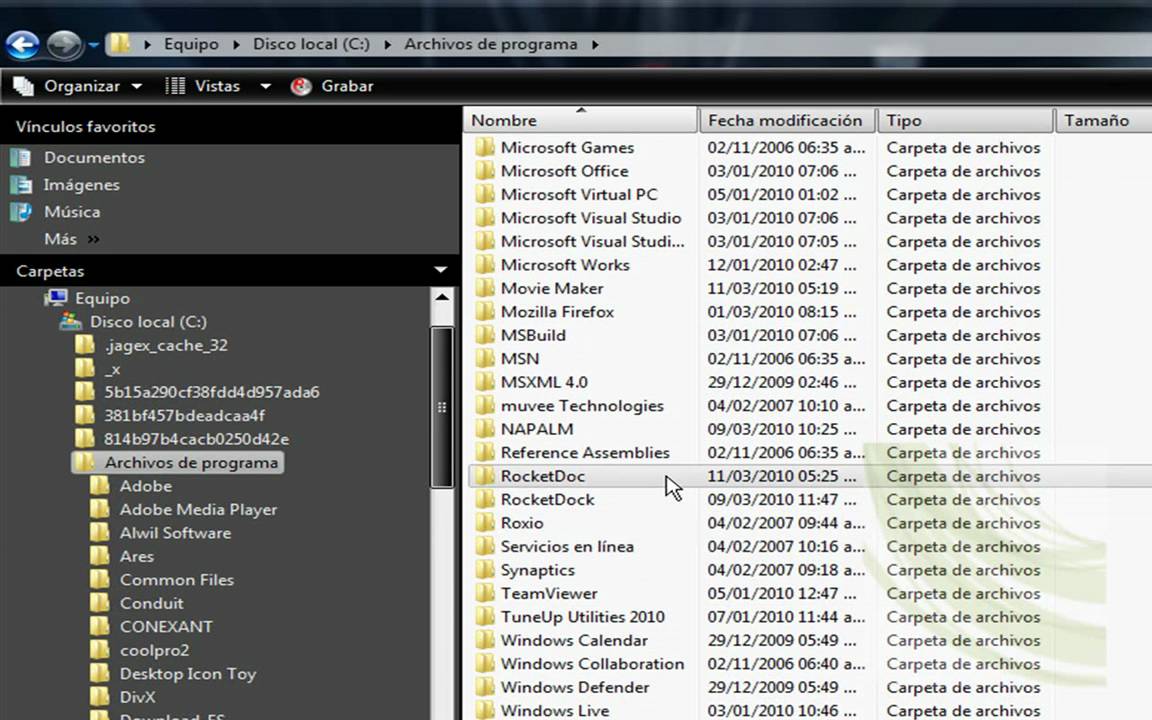Collapse the Carpetas panel arrow

tap(441, 270)
